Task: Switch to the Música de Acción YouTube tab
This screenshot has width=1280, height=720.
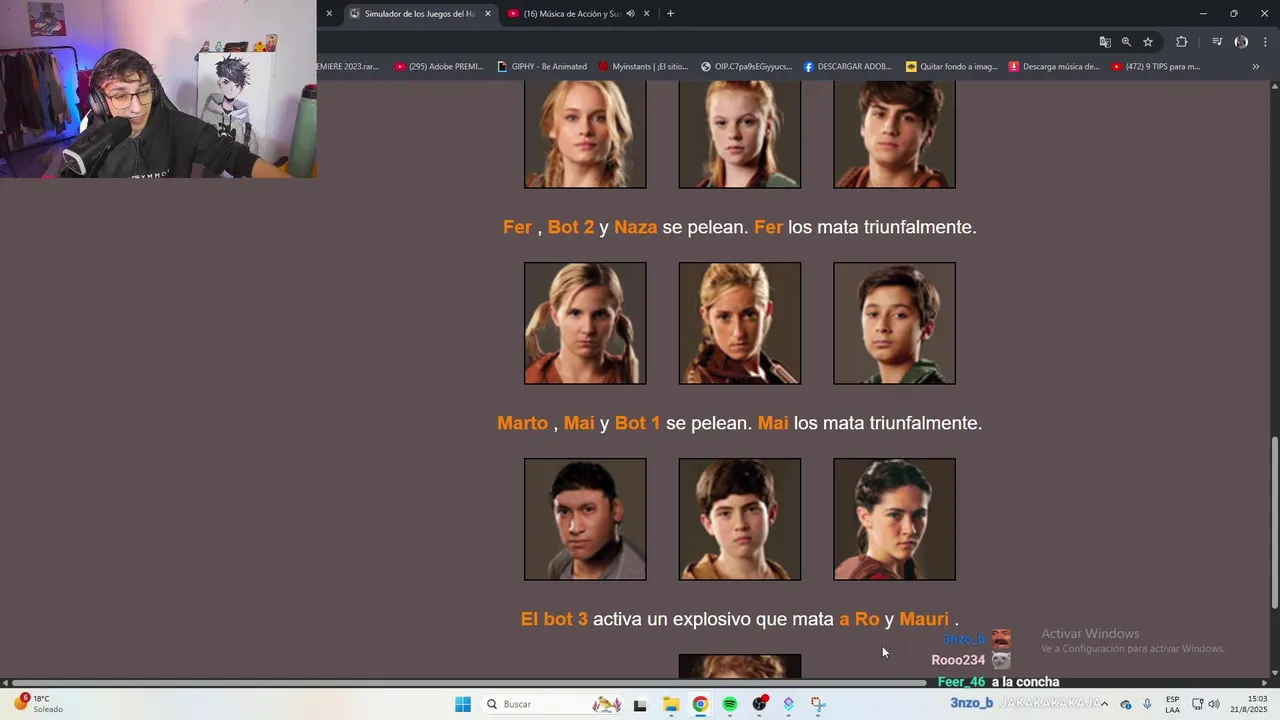Action: click(577, 14)
